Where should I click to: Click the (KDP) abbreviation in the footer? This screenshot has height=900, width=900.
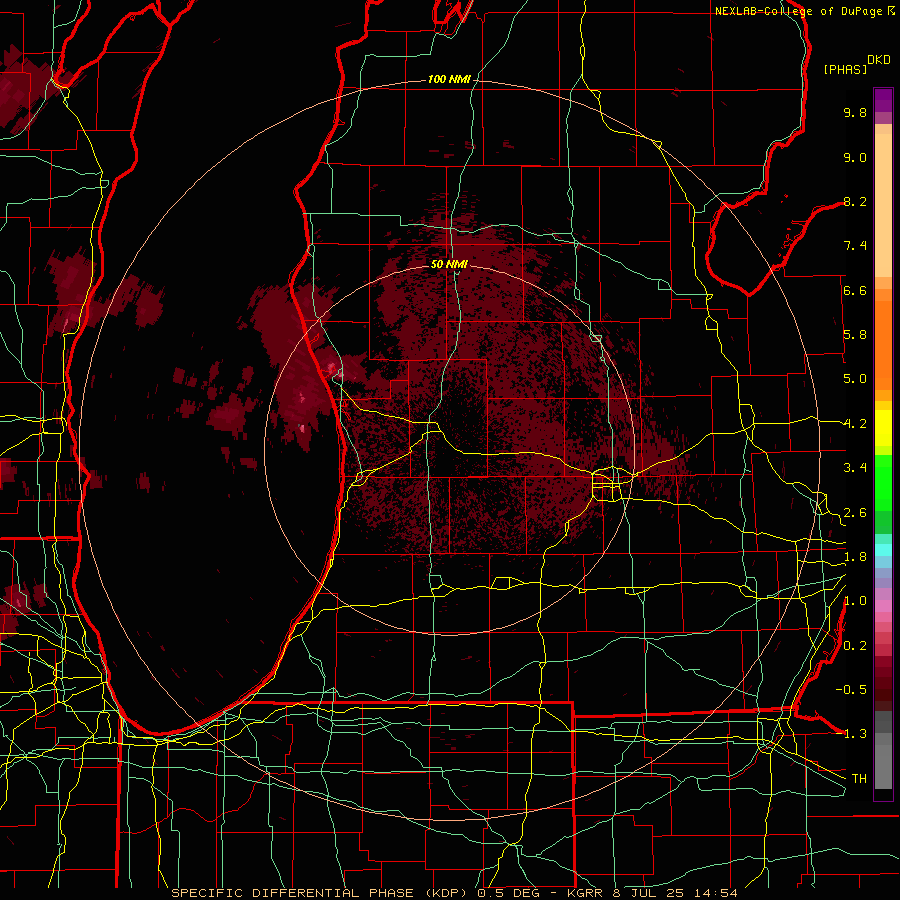447,893
